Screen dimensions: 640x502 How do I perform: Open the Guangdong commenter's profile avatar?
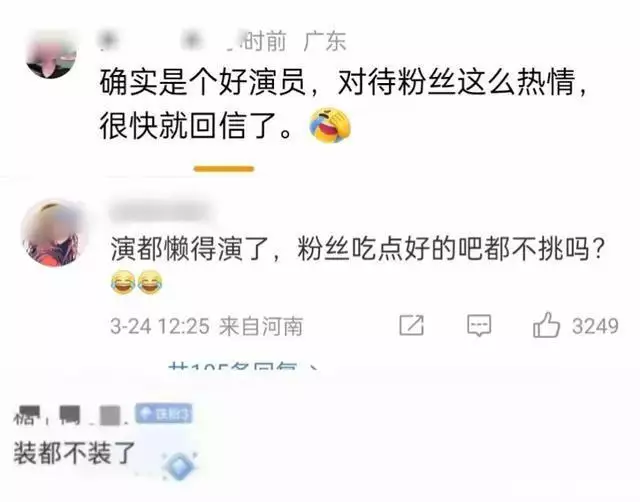[51, 53]
